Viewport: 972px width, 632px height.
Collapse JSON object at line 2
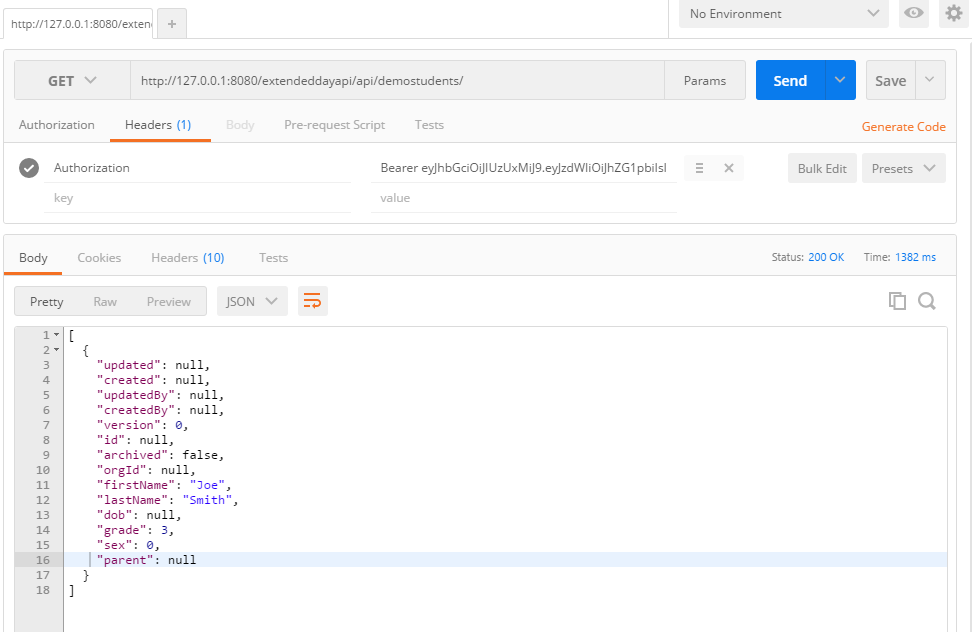pyautogui.click(x=56, y=350)
